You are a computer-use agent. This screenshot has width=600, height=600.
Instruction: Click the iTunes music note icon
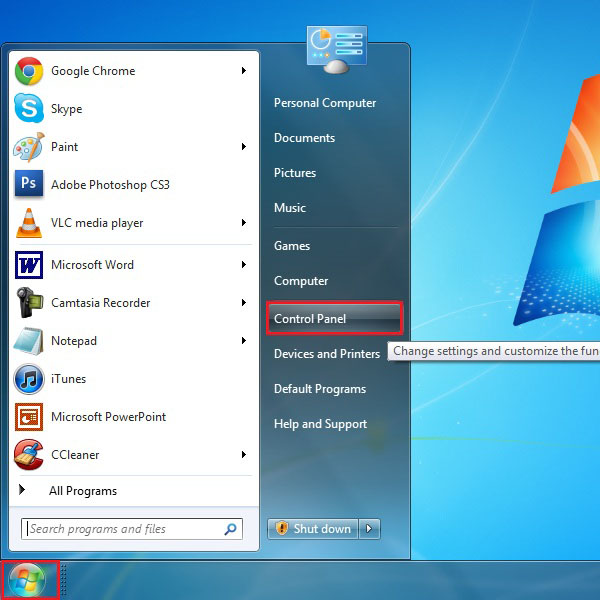tap(29, 379)
